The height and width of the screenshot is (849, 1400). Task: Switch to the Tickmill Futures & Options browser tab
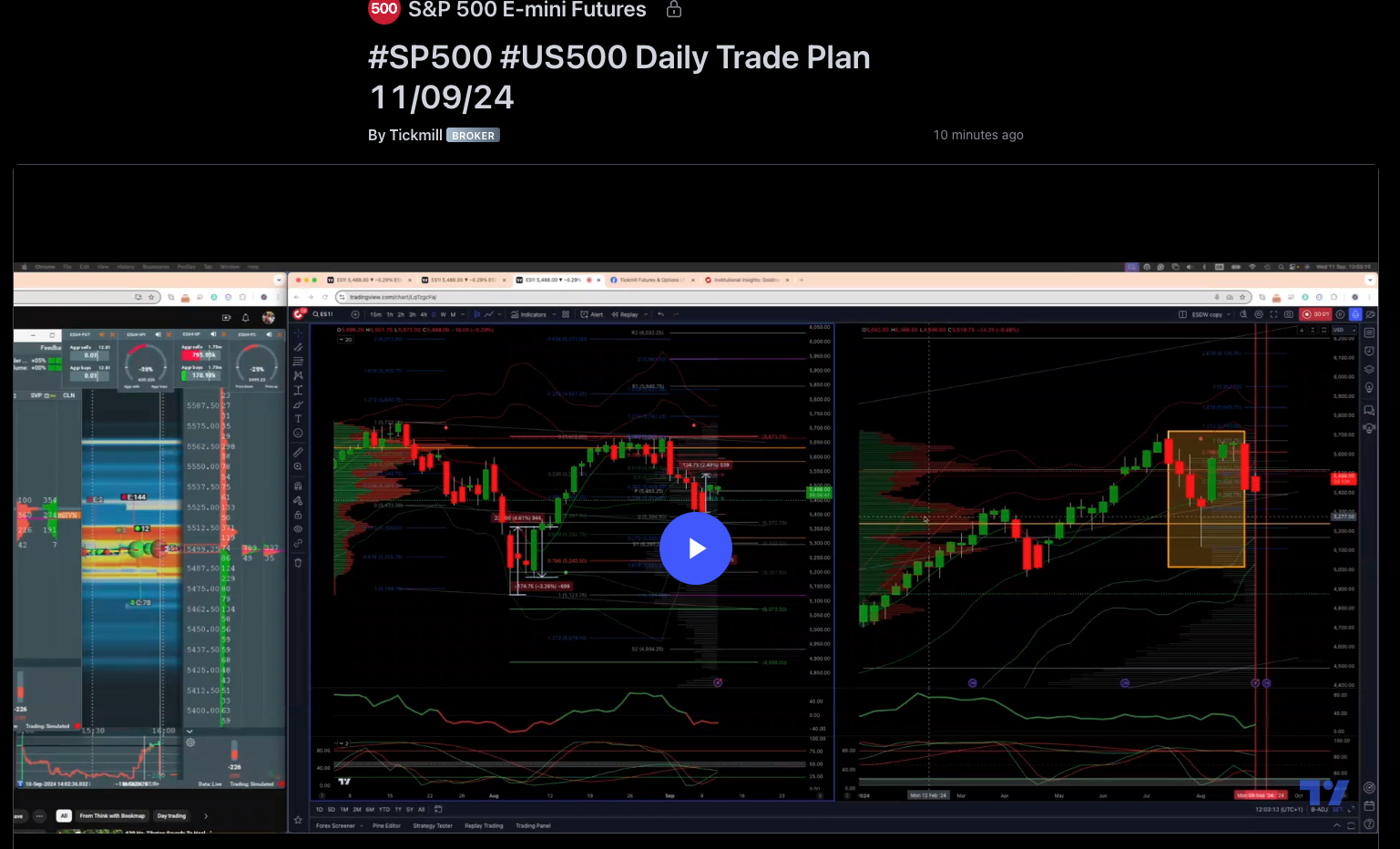(x=651, y=280)
